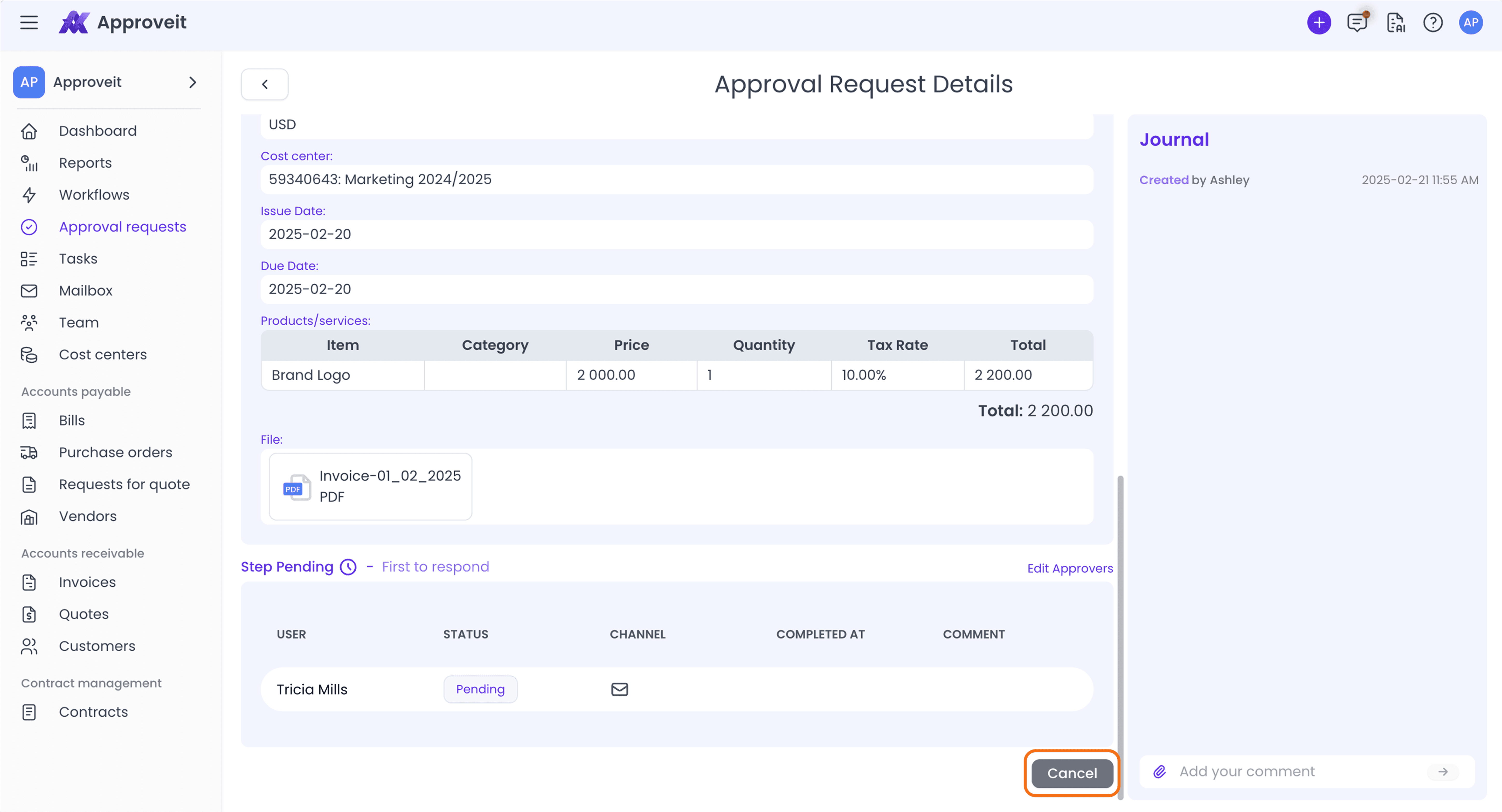Click approver name Tricia Mills
Screen dimensions: 1502x812
coord(312,690)
